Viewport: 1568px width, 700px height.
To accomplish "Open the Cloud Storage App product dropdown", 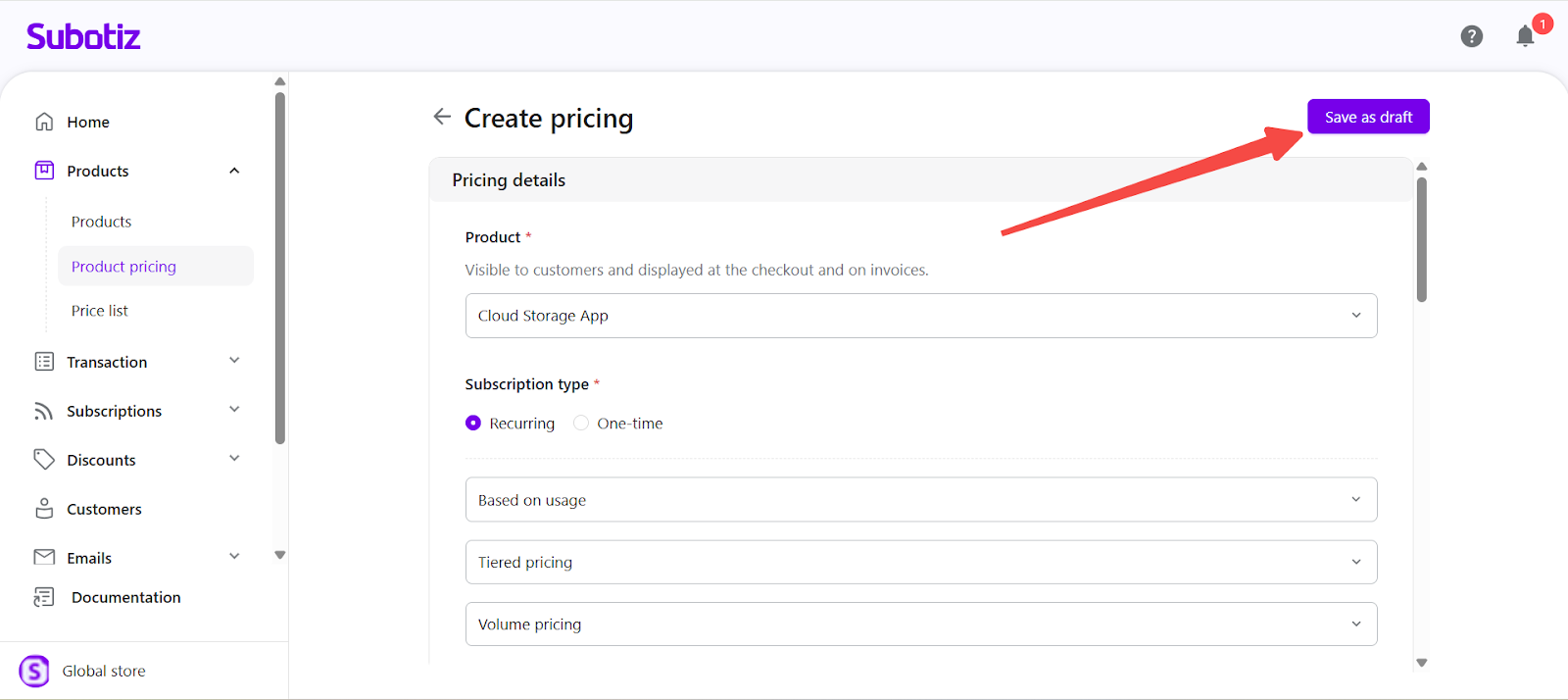I will [920, 316].
